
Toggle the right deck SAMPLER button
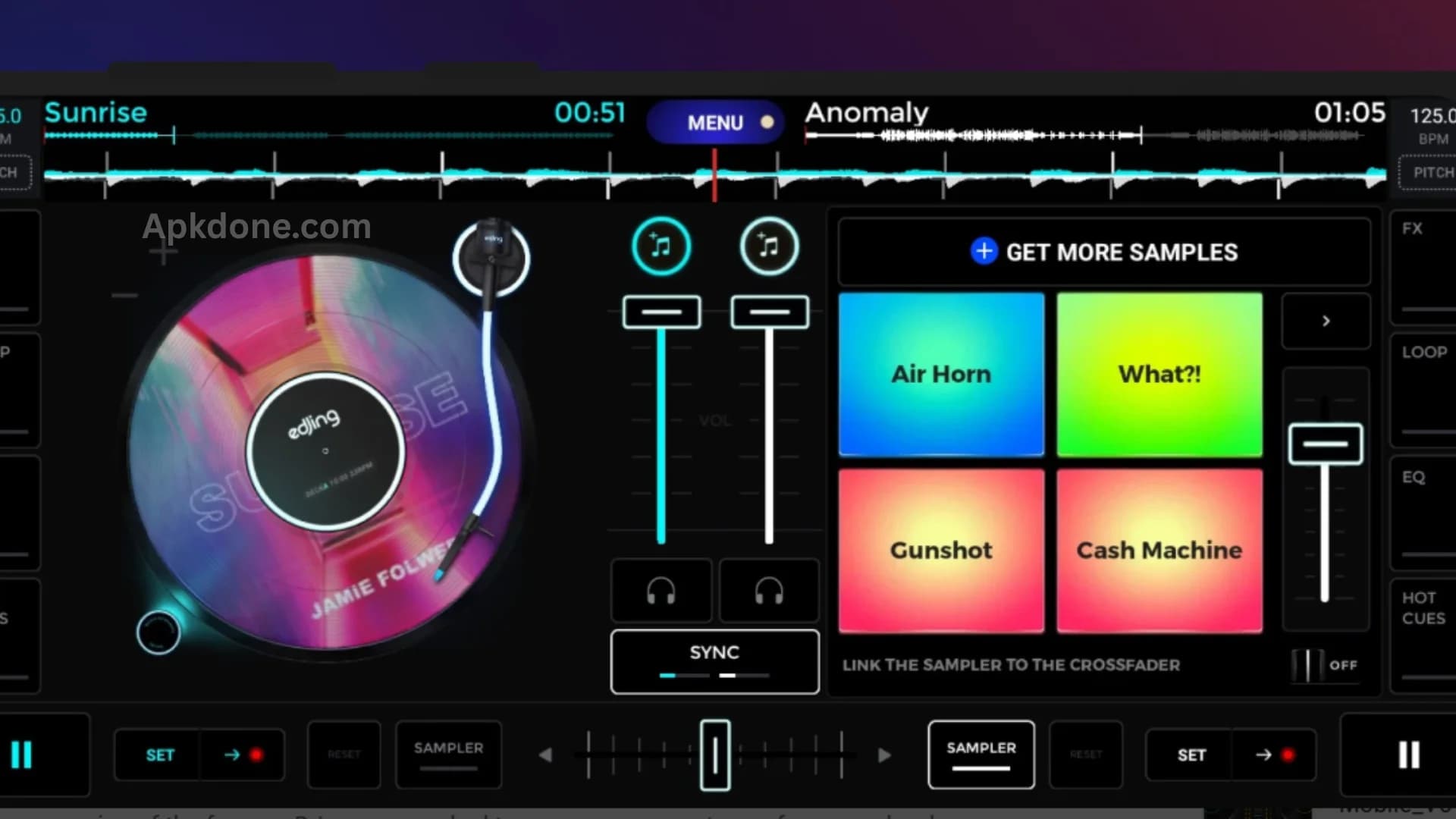pyautogui.click(x=981, y=755)
